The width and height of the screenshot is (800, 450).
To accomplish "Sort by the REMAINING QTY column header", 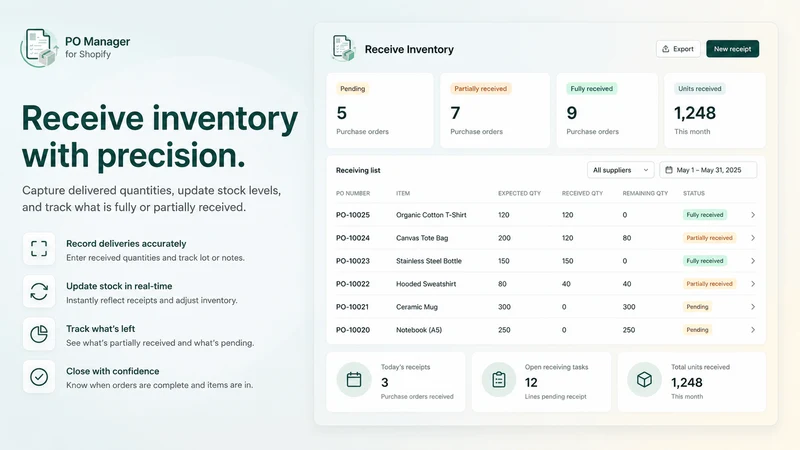I will tap(645, 193).
